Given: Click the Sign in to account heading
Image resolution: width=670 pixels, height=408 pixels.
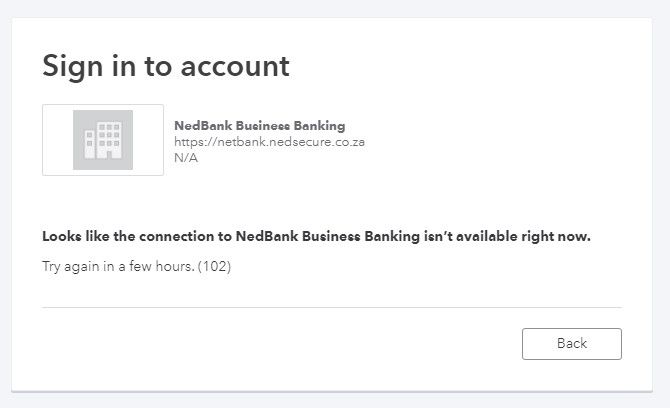Looking at the screenshot, I should [x=166, y=66].
